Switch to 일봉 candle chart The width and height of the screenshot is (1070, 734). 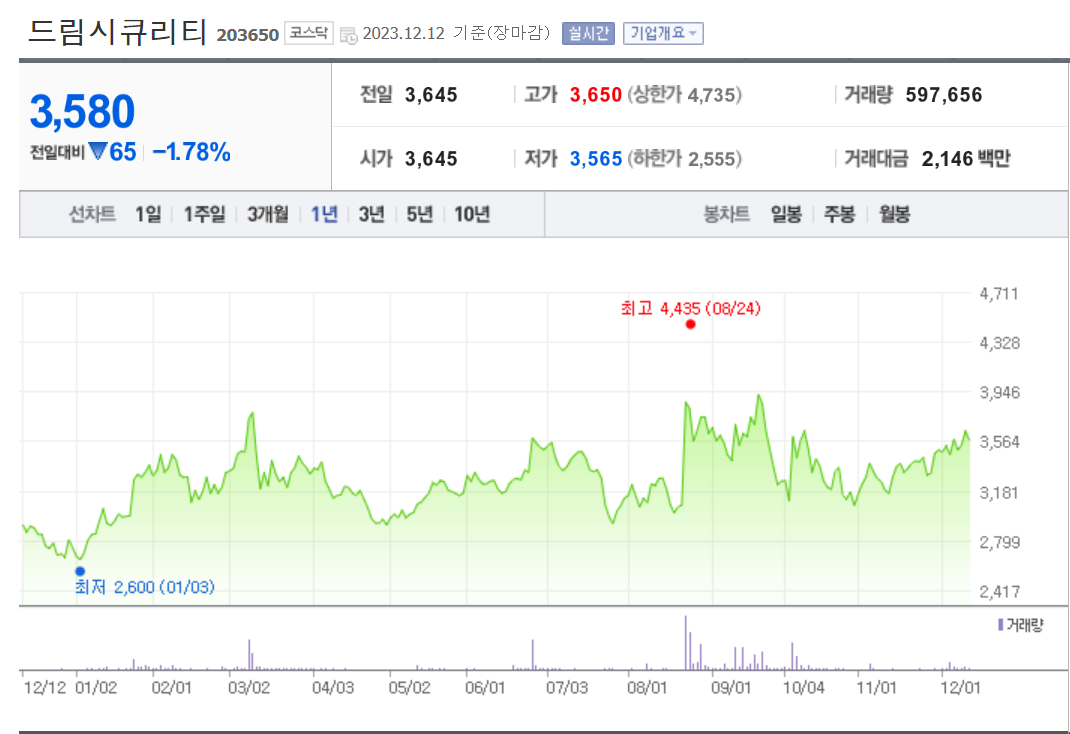coord(786,214)
